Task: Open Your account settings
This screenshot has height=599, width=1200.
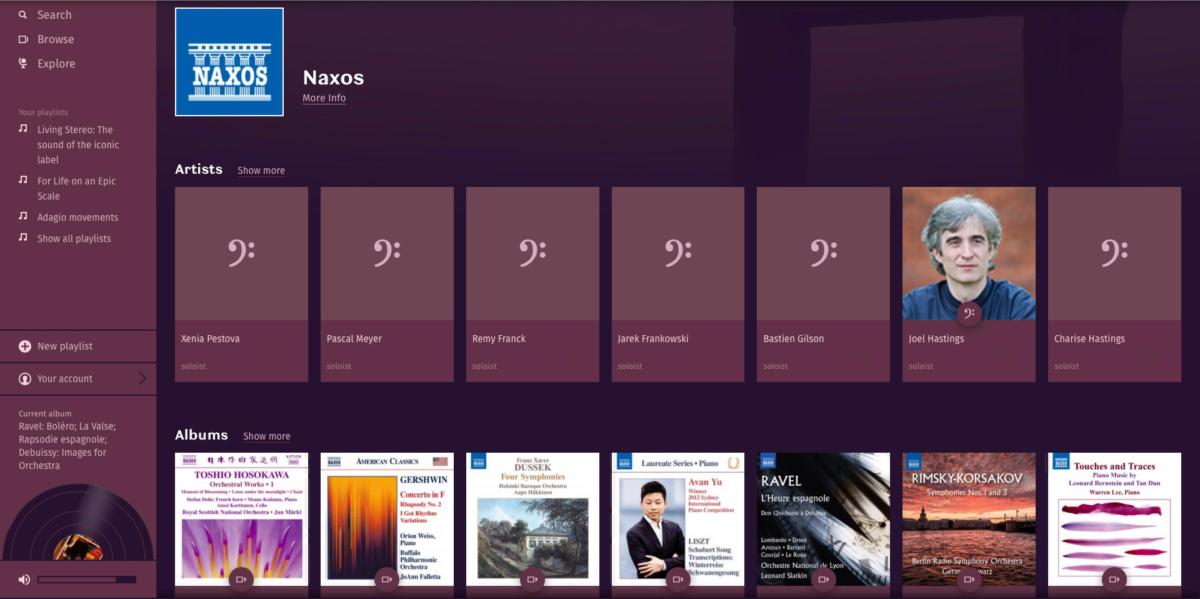Action: coord(65,379)
